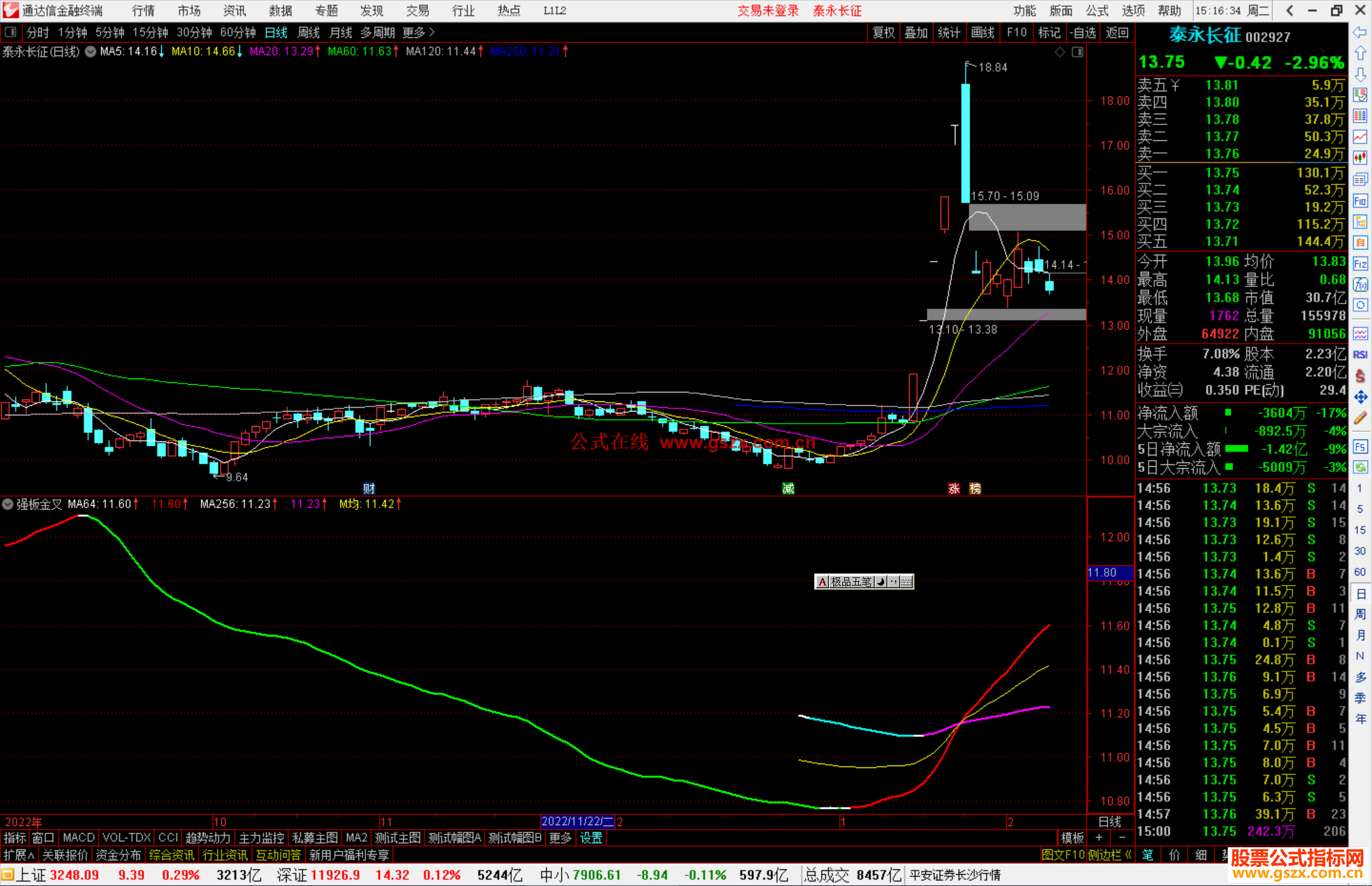
Task: Switch to 周线 period tab
Action: (x=309, y=32)
